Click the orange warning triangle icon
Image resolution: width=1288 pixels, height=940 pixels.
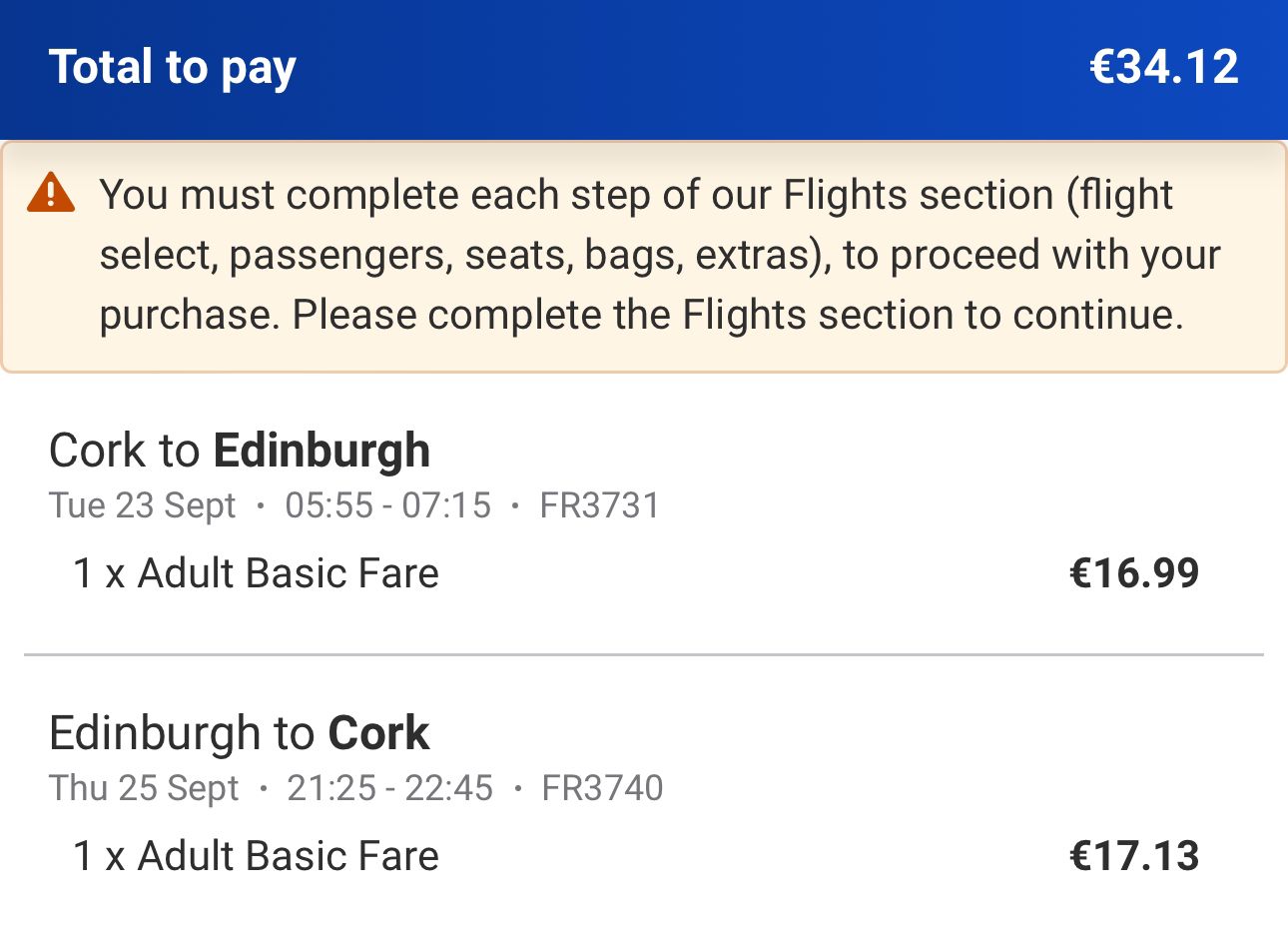51,192
